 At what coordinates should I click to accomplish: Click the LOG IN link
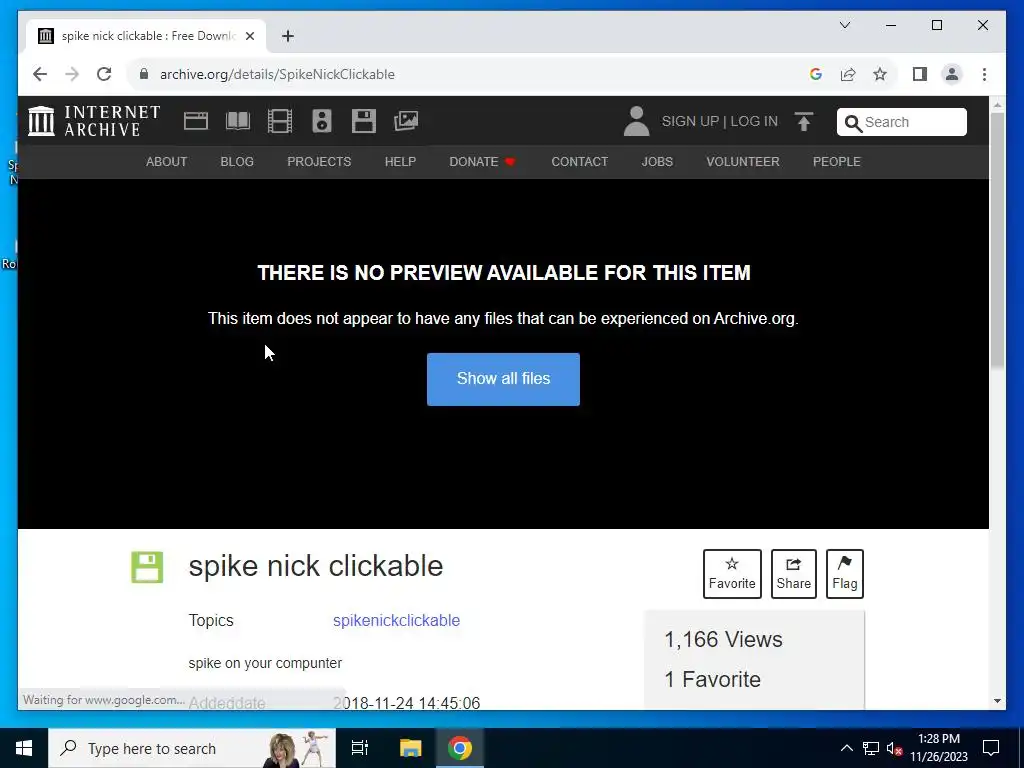(754, 121)
